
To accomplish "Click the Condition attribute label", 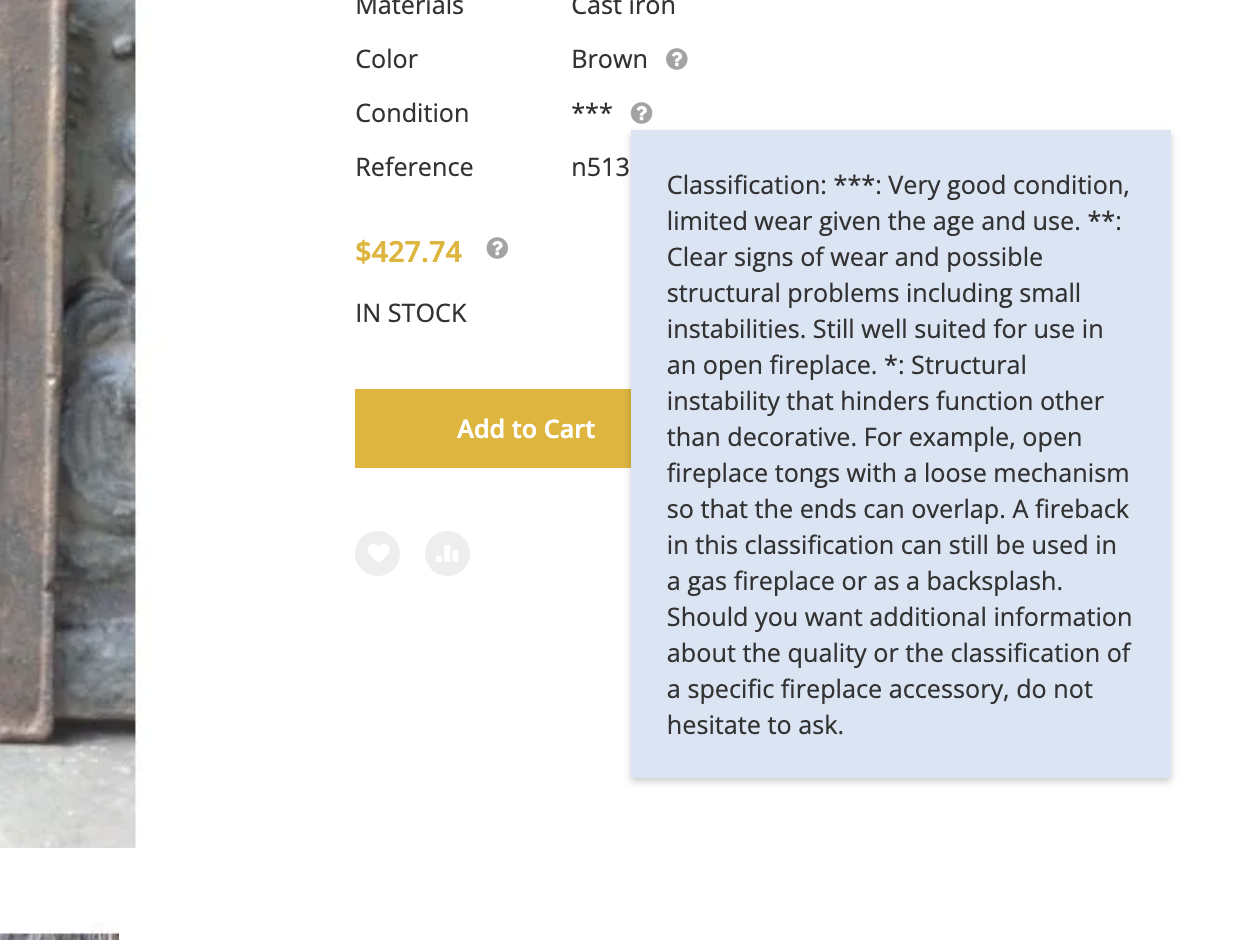I will (412, 113).
